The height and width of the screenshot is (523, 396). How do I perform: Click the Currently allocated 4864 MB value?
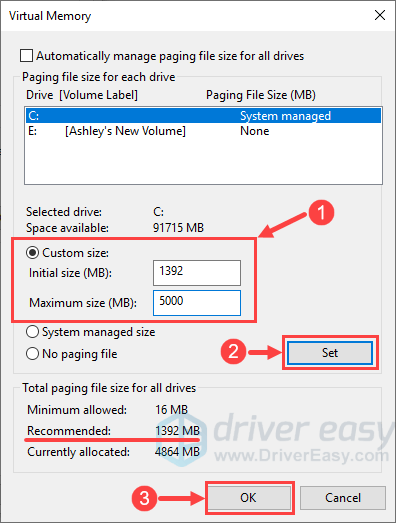point(177,452)
